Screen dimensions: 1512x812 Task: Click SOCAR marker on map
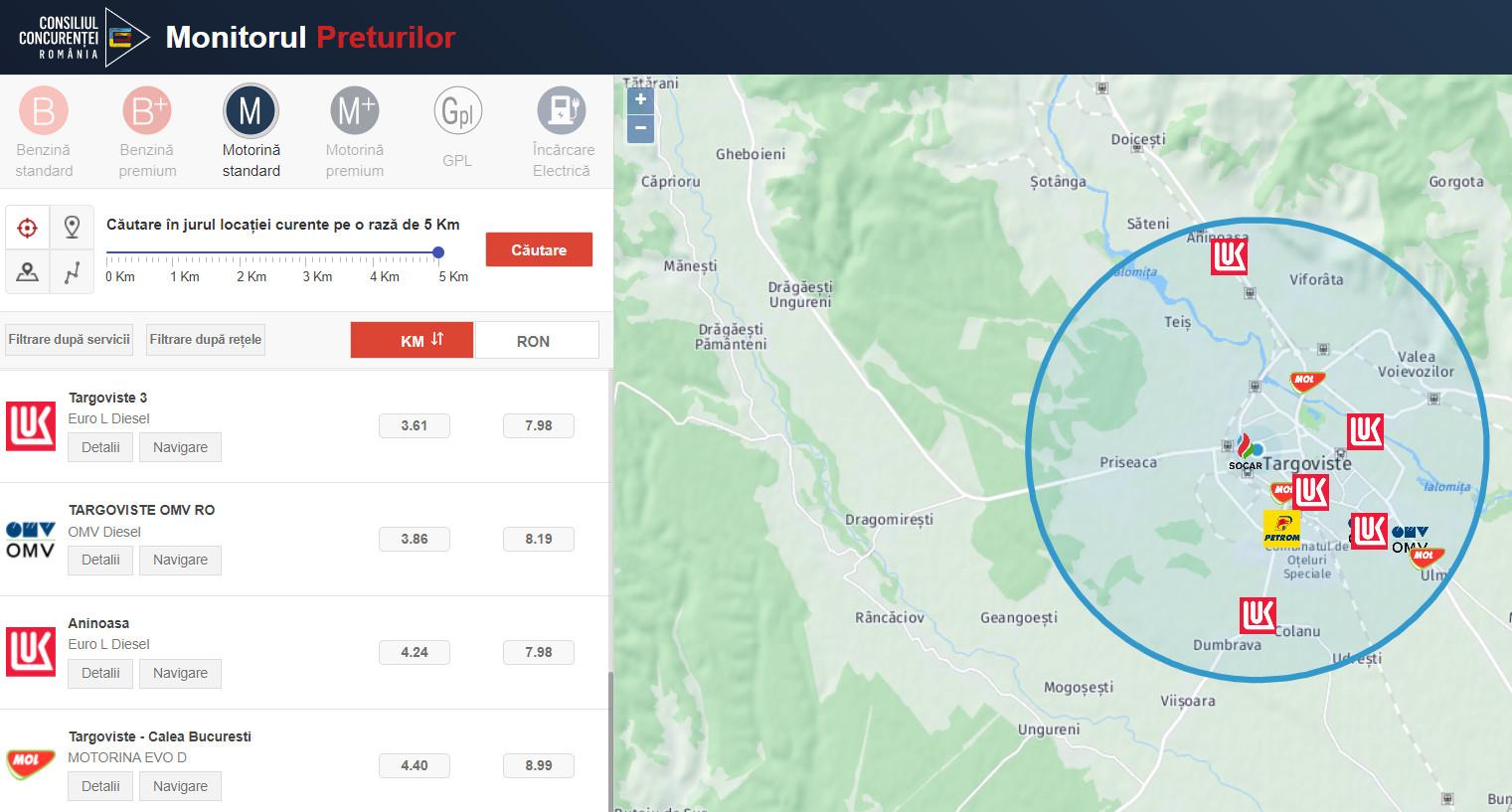(1246, 452)
